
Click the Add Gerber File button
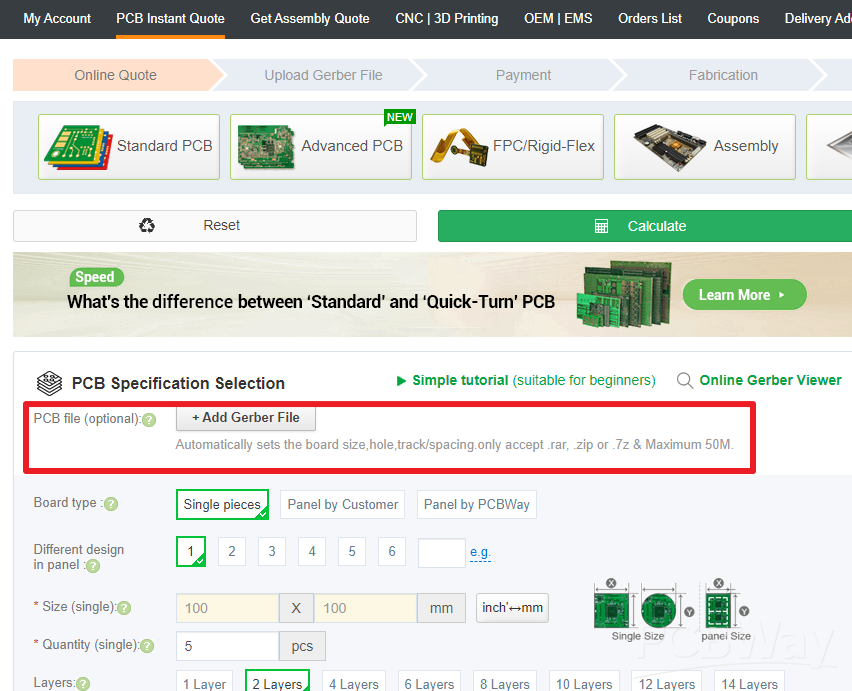pyautogui.click(x=246, y=418)
